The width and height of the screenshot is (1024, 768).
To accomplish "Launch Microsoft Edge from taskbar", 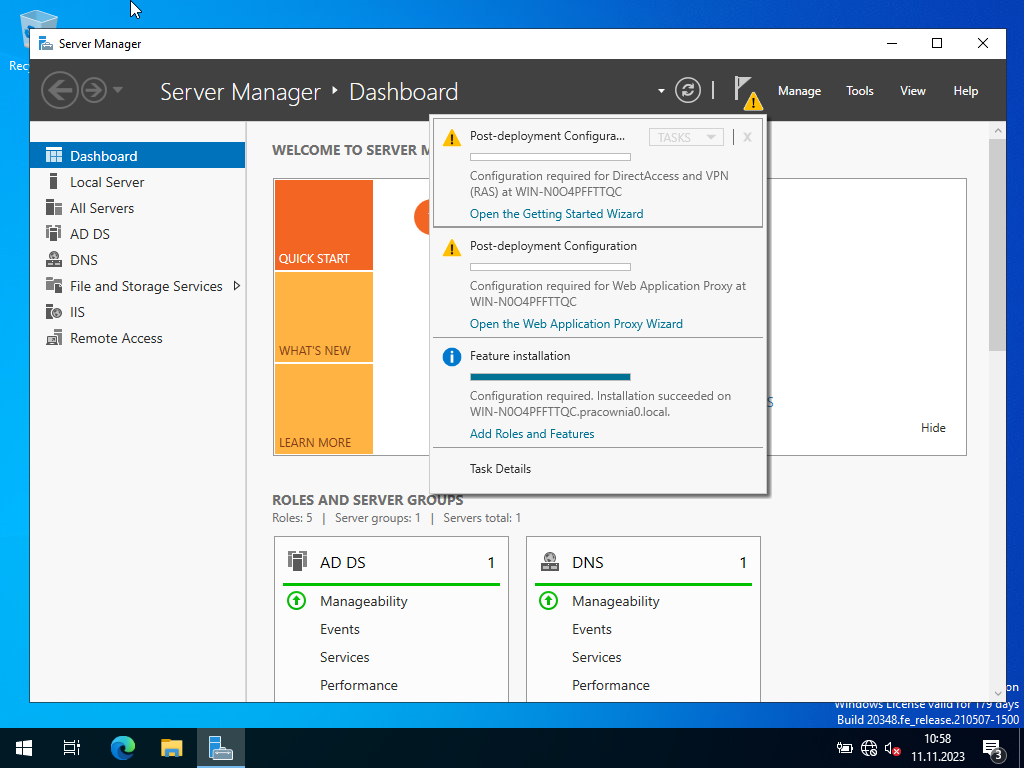I will pos(122,748).
